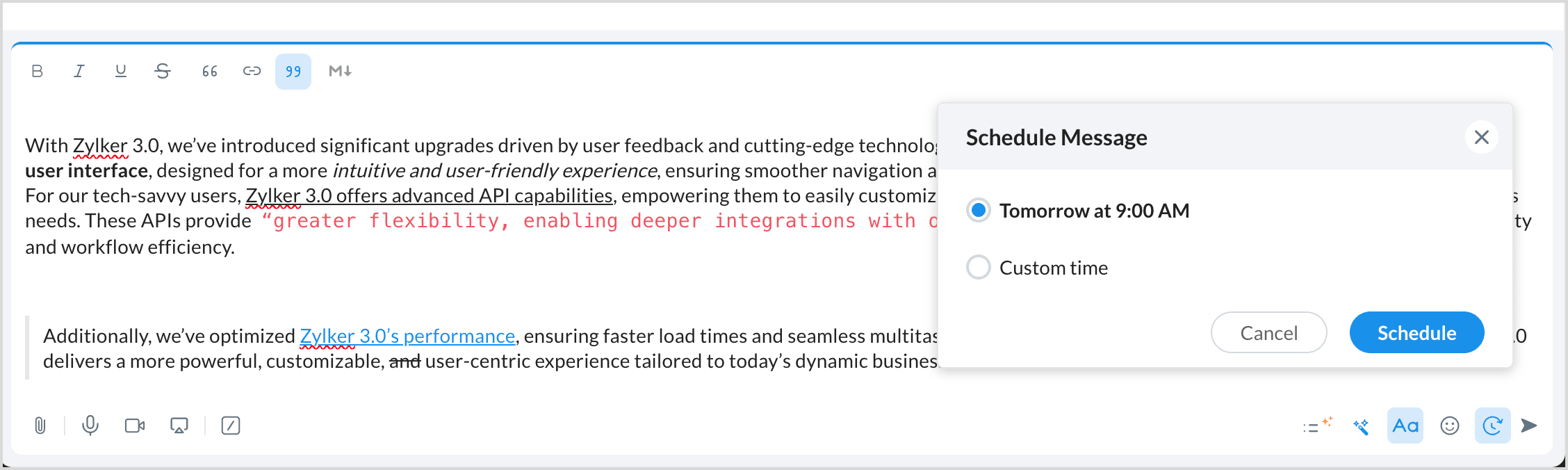Attach a file with paperclip icon
The image size is (1568, 470).
click(x=40, y=426)
